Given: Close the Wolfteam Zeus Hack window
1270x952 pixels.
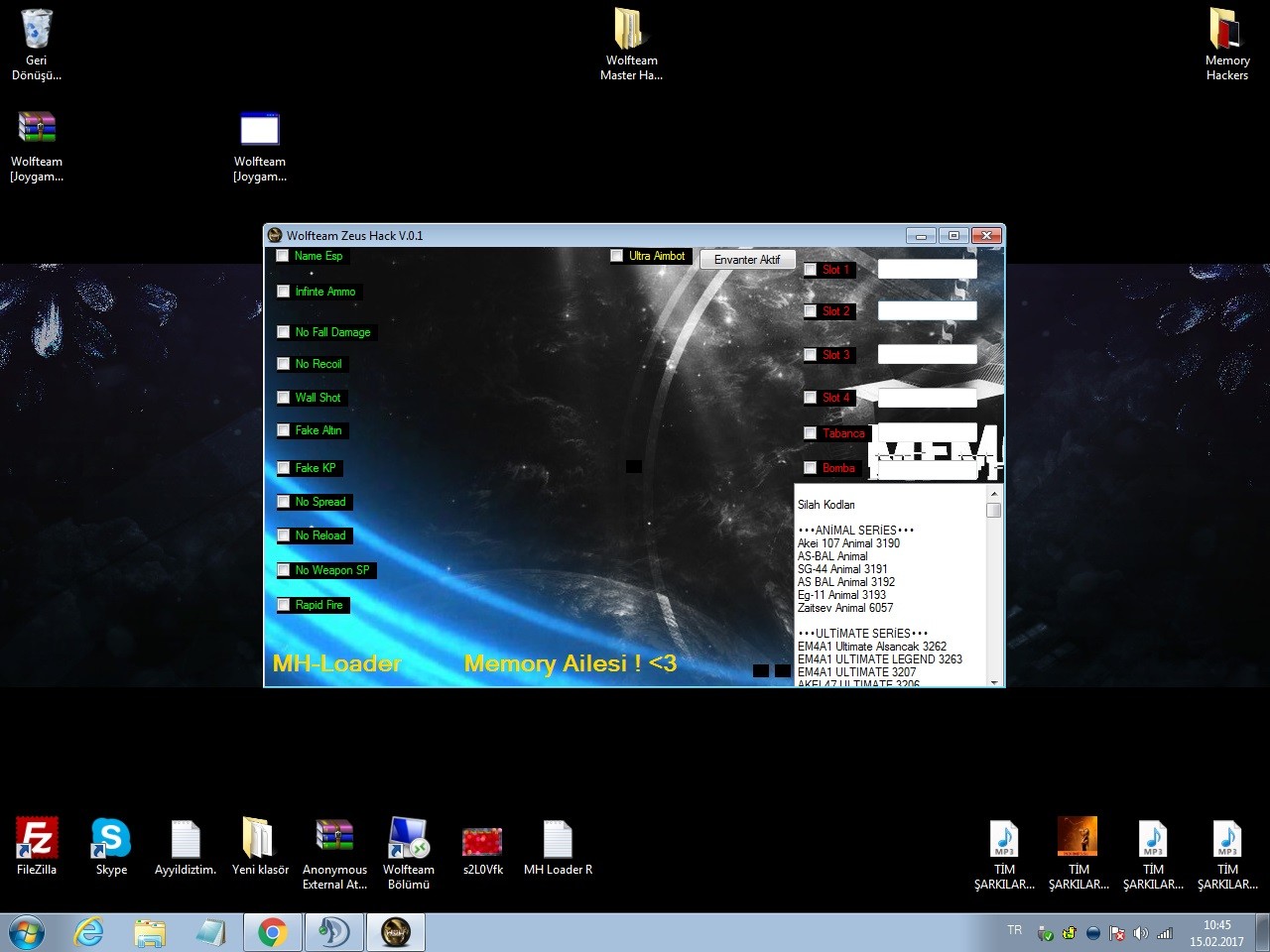Looking at the screenshot, I should click(x=985, y=236).
